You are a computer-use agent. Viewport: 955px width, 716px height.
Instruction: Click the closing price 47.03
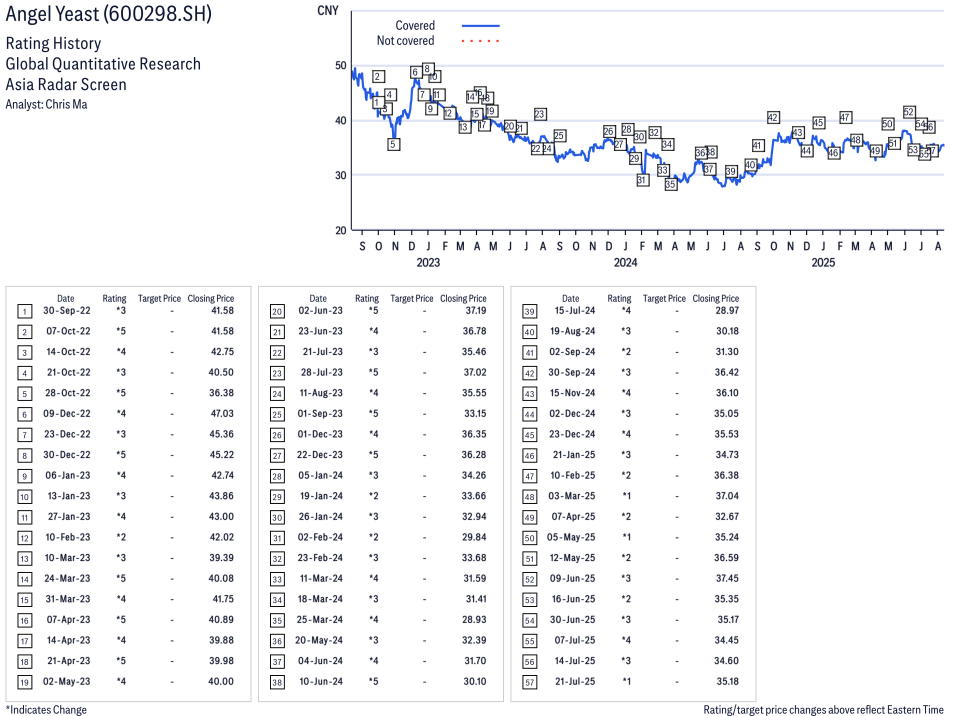(221, 413)
